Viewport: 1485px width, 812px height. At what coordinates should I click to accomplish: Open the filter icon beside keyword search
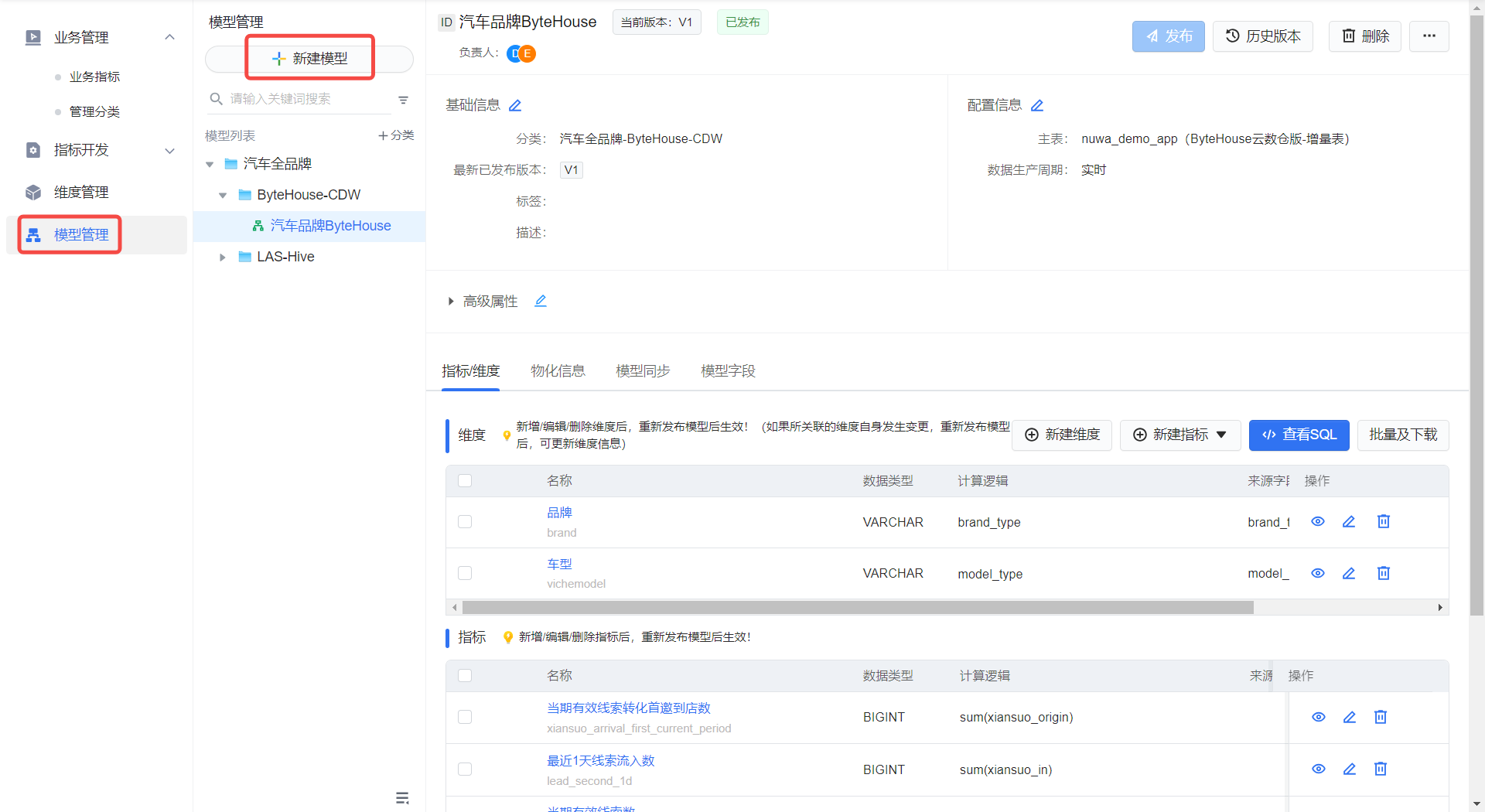[403, 100]
